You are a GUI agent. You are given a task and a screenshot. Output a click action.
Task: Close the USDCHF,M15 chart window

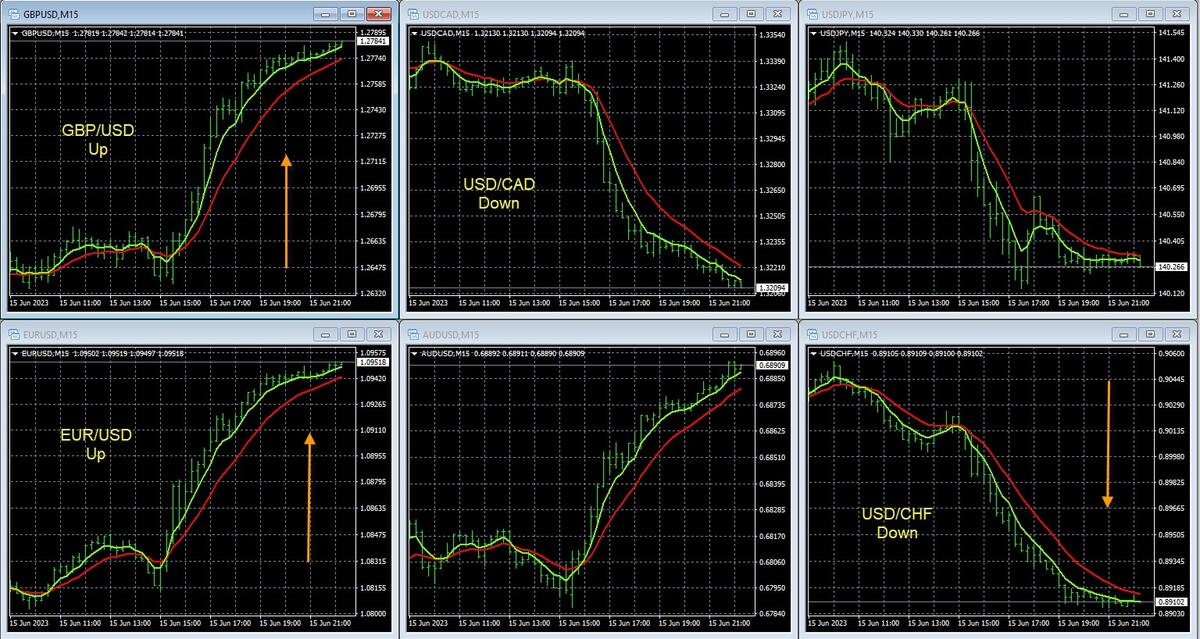coord(1176,333)
